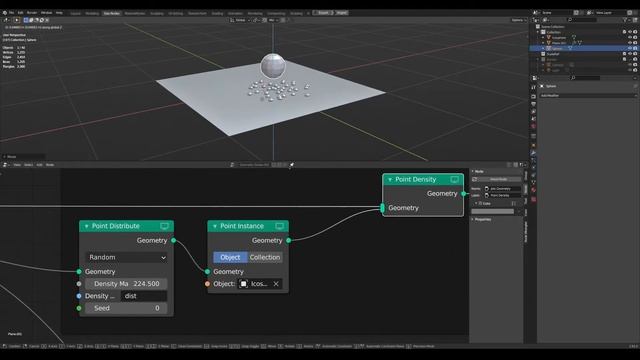640x360 pixels.
Task: Click the Seed value field
Action: point(127,308)
